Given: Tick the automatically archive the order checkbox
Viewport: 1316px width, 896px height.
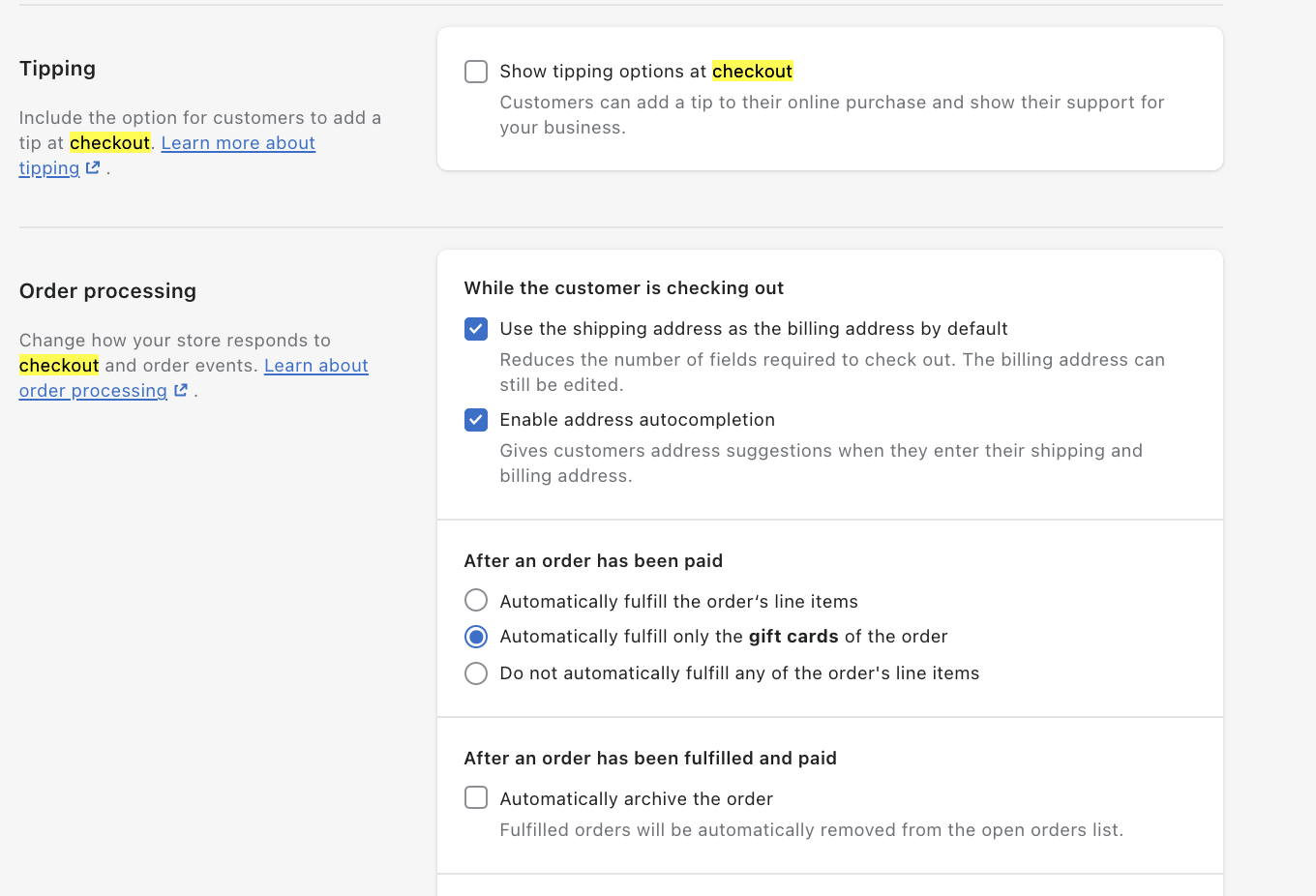Looking at the screenshot, I should coord(476,797).
